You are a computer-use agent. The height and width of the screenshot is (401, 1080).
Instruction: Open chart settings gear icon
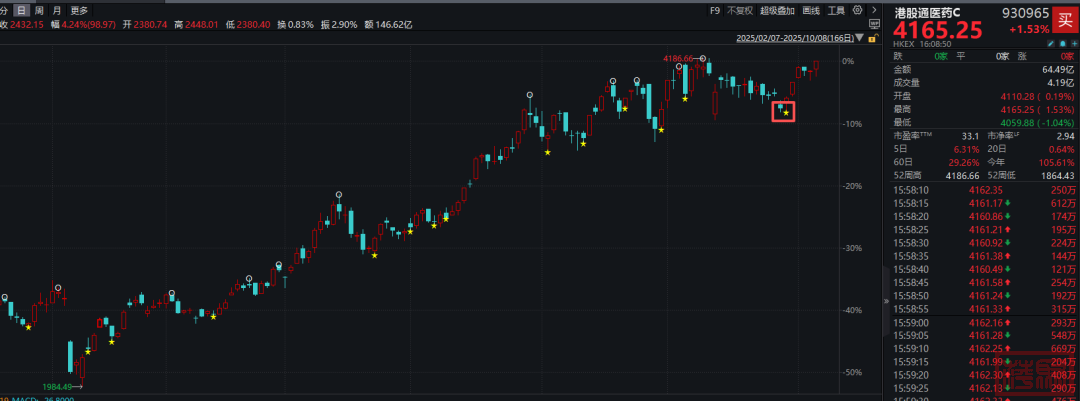(x=859, y=11)
